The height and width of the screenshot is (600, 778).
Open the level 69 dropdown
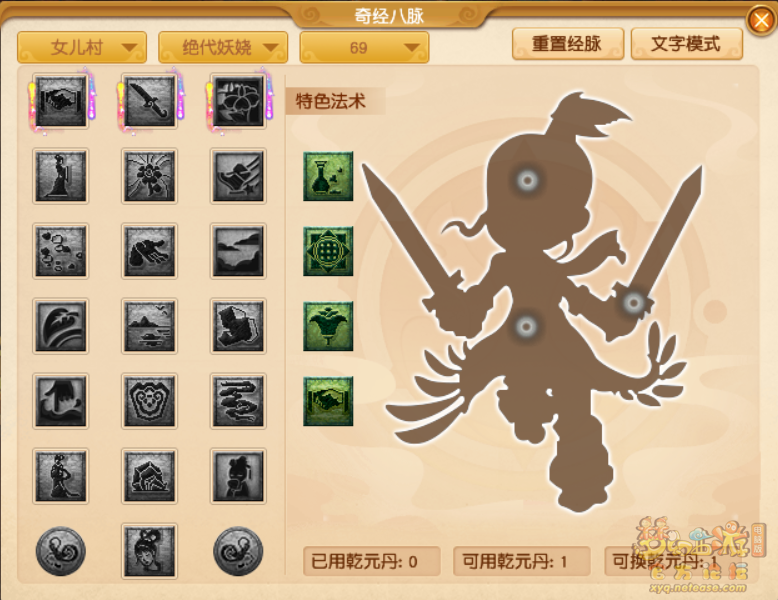point(364,48)
